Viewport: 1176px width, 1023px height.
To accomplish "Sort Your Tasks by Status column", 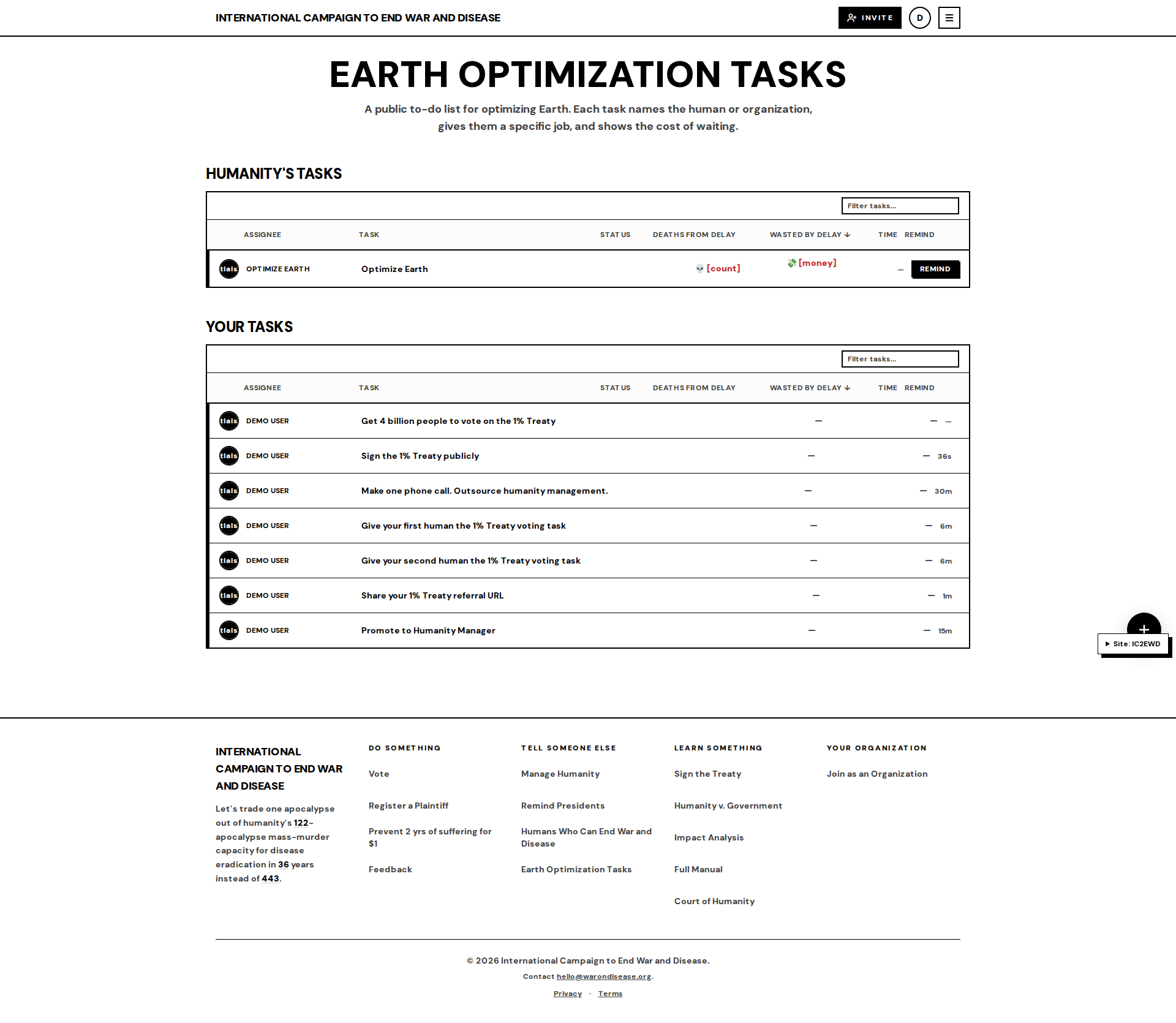I will click(x=615, y=388).
